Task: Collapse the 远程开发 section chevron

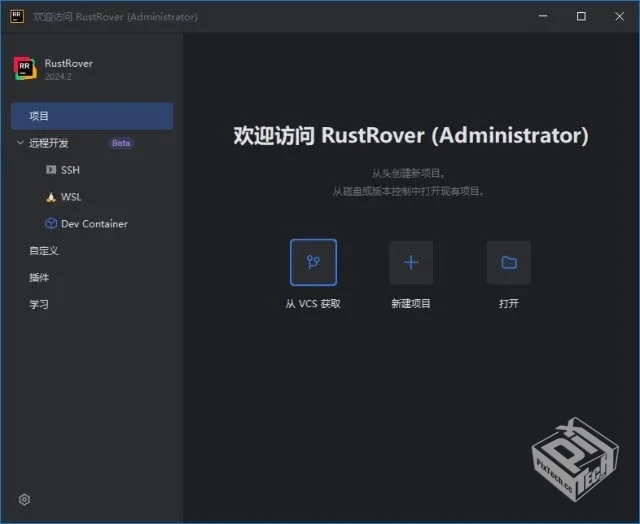Action: point(20,142)
